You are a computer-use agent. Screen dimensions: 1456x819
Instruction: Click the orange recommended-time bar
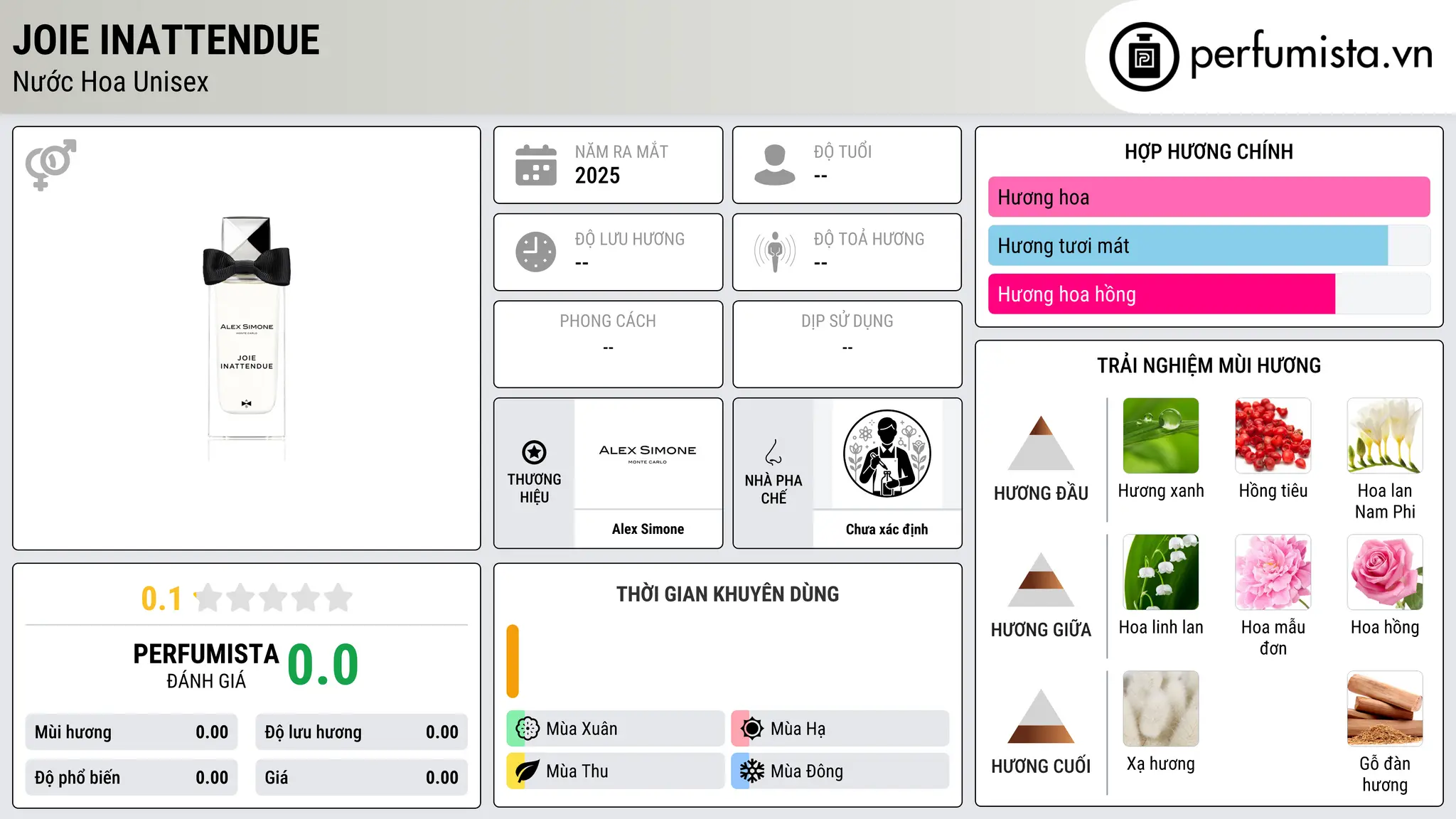pos(513,661)
